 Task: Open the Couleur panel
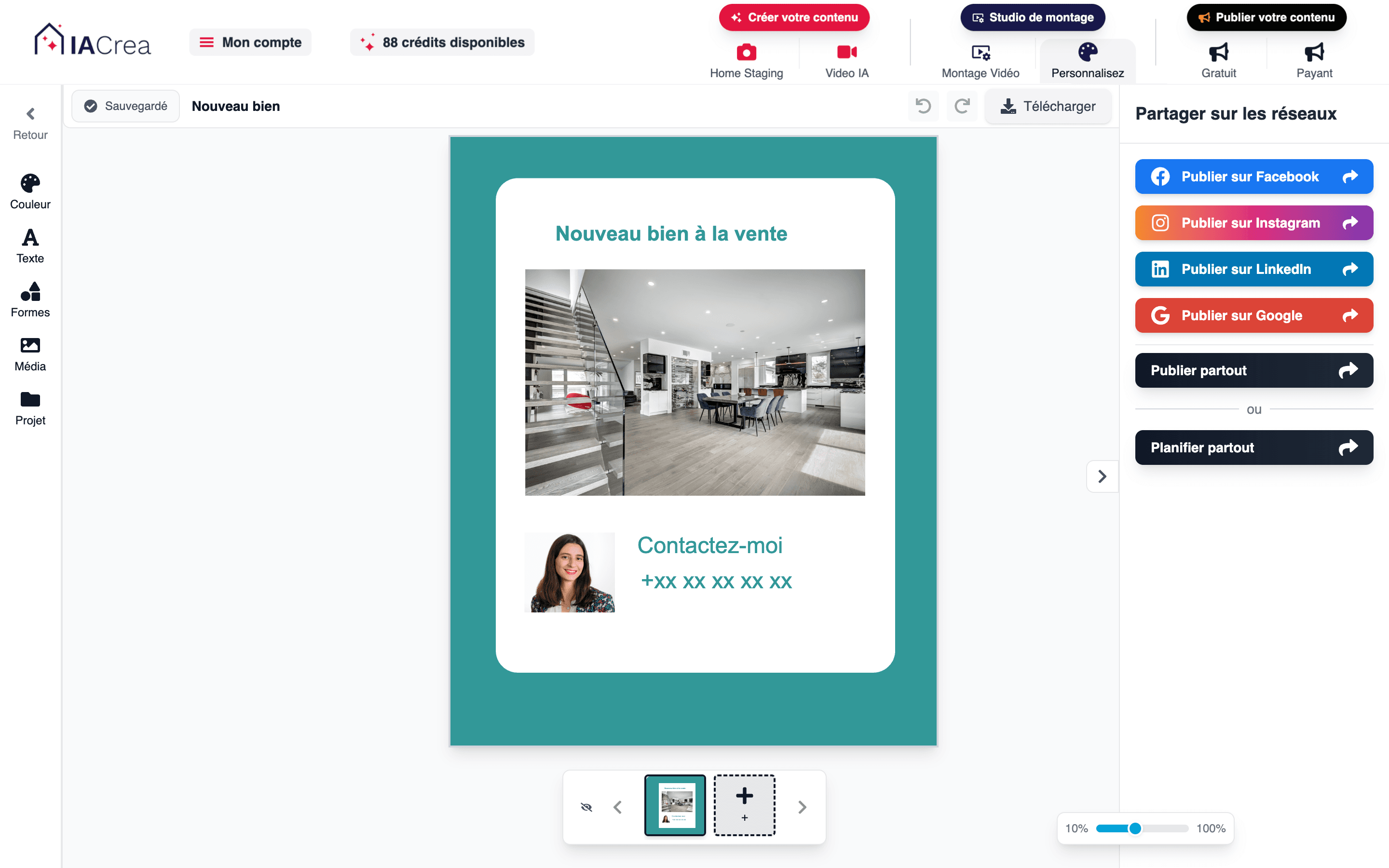point(29,190)
